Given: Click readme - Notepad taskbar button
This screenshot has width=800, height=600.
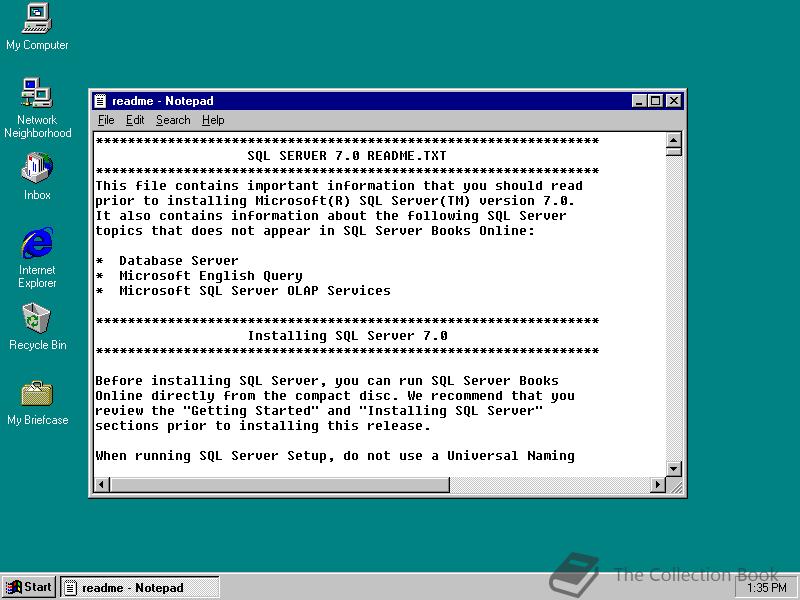Looking at the screenshot, I should click(x=140, y=587).
